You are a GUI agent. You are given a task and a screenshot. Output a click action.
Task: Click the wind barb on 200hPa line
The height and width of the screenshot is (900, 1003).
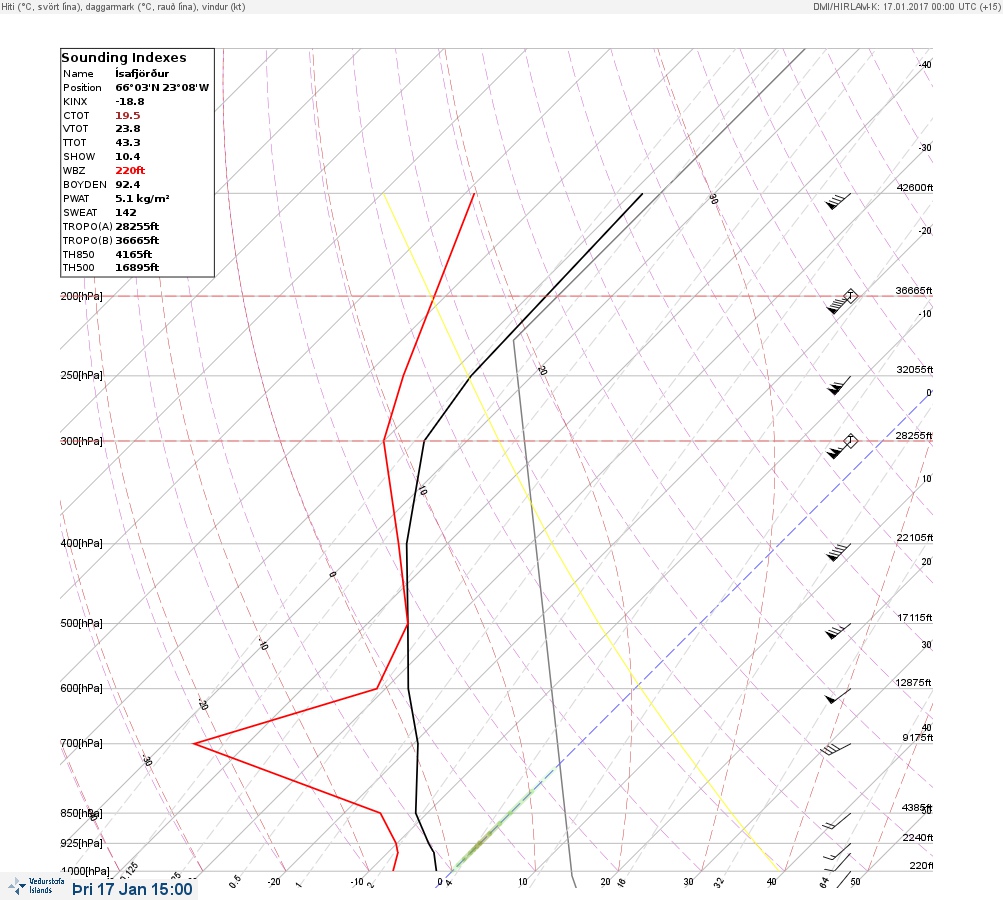[x=839, y=305]
